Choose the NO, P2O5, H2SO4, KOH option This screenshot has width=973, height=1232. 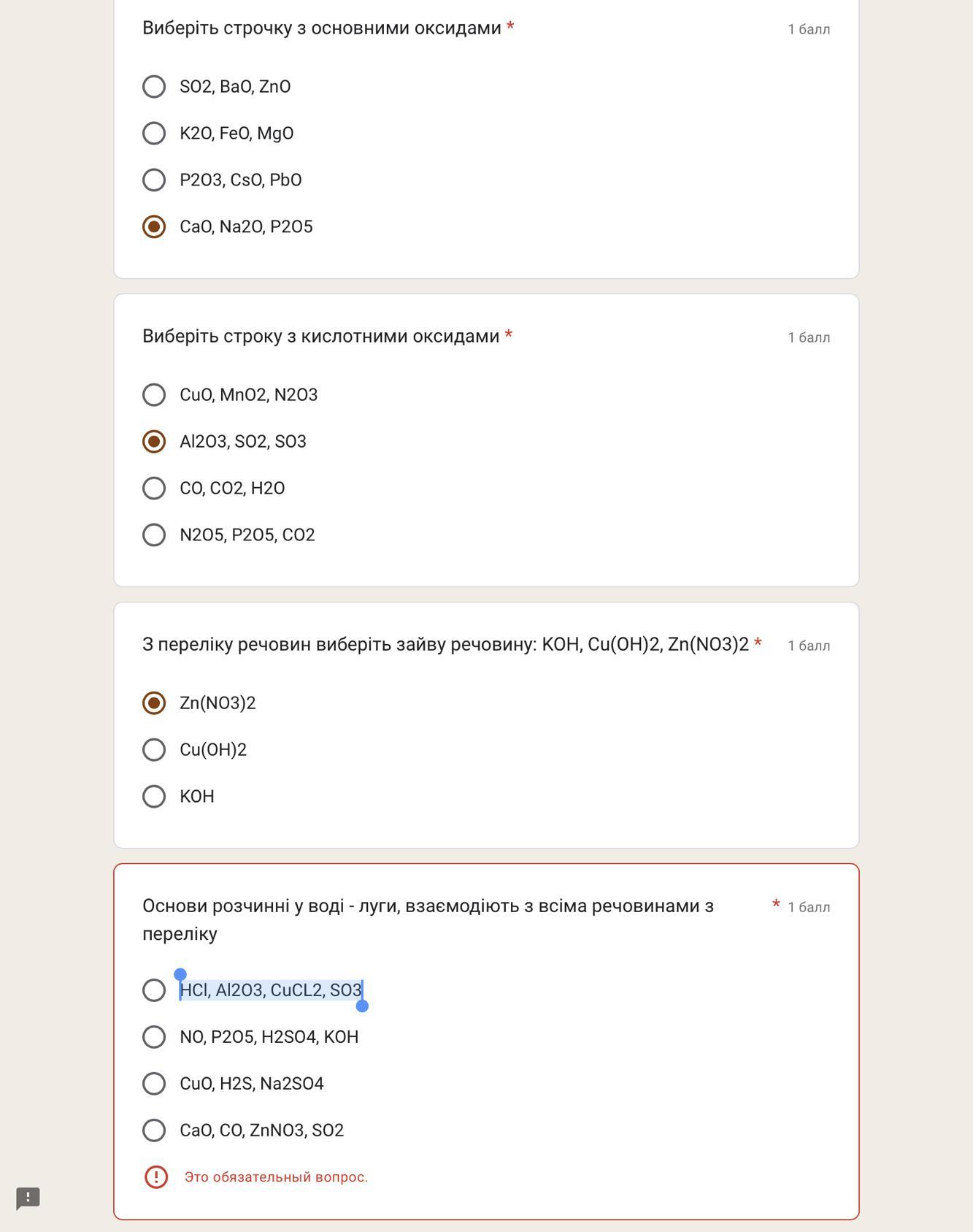(154, 1037)
